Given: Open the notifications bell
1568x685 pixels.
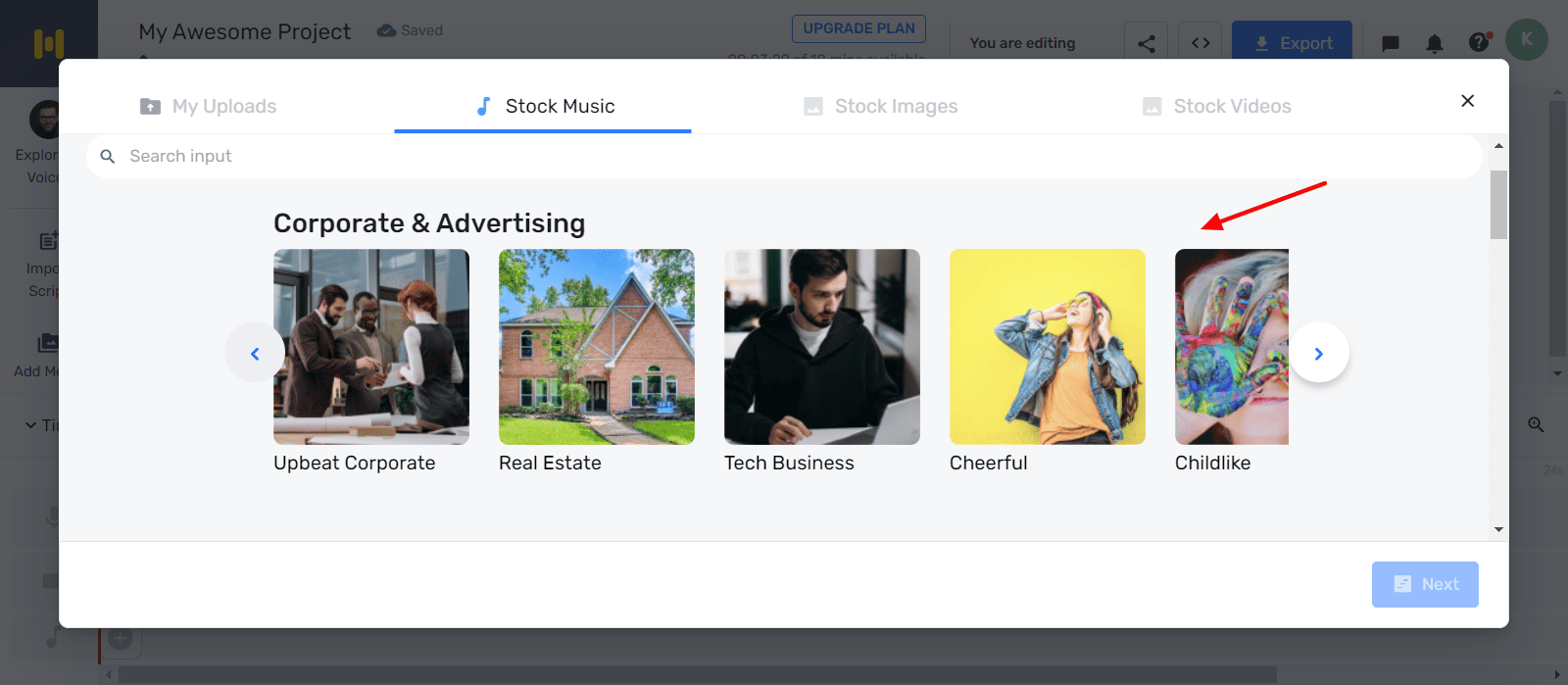Looking at the screenshot, I should (1434, 43).
